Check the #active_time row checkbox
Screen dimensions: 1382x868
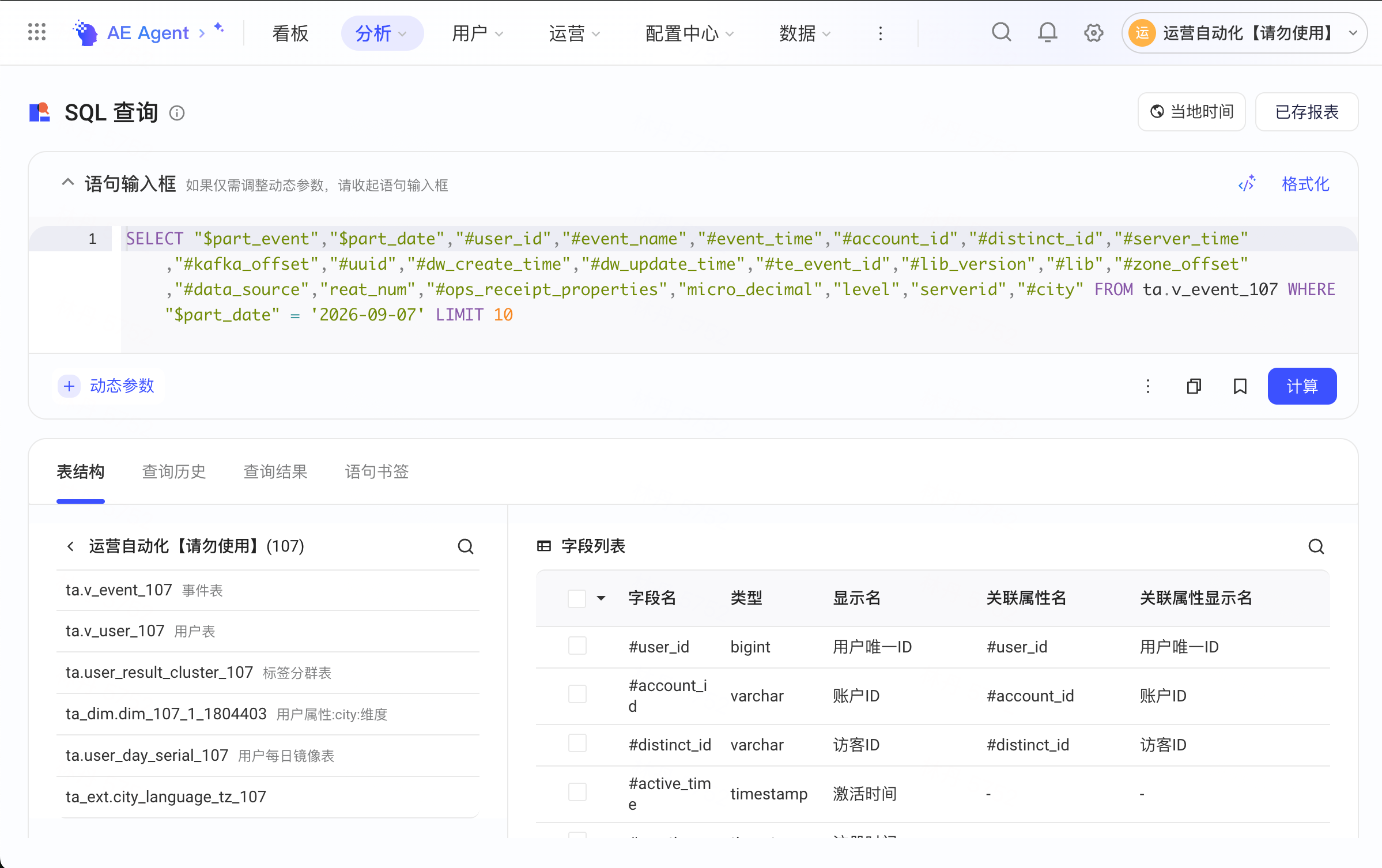(577, 792)
